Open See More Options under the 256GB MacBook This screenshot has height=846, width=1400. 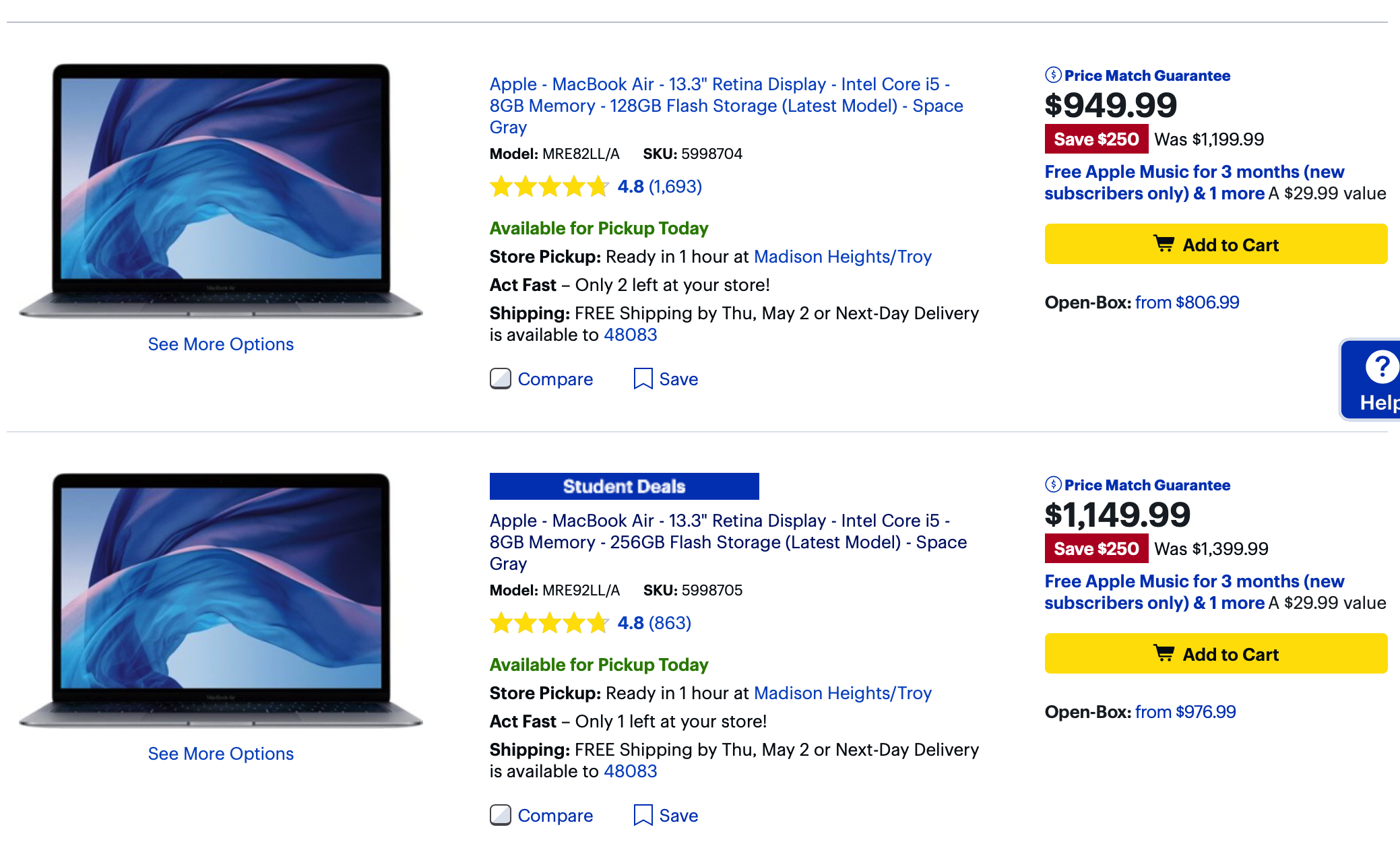click(x=221, y=754)
